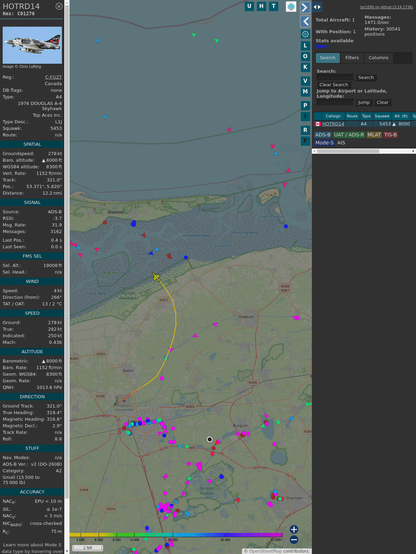
Task: Click the L labels toggle button
Action: [305, 46]
